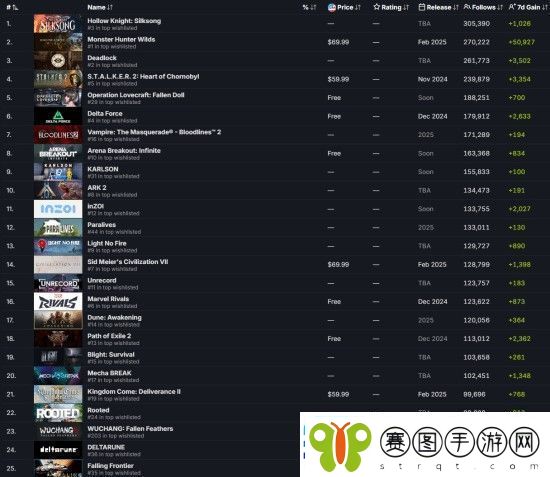
Task: Open the Rooted game thumbnail
Action: tap(58, 413)
